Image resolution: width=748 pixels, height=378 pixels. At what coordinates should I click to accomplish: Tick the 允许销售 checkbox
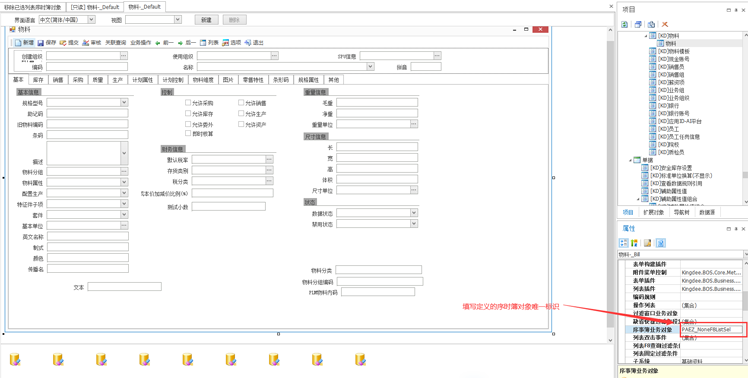pyautogui.click(x=241, y=103)
